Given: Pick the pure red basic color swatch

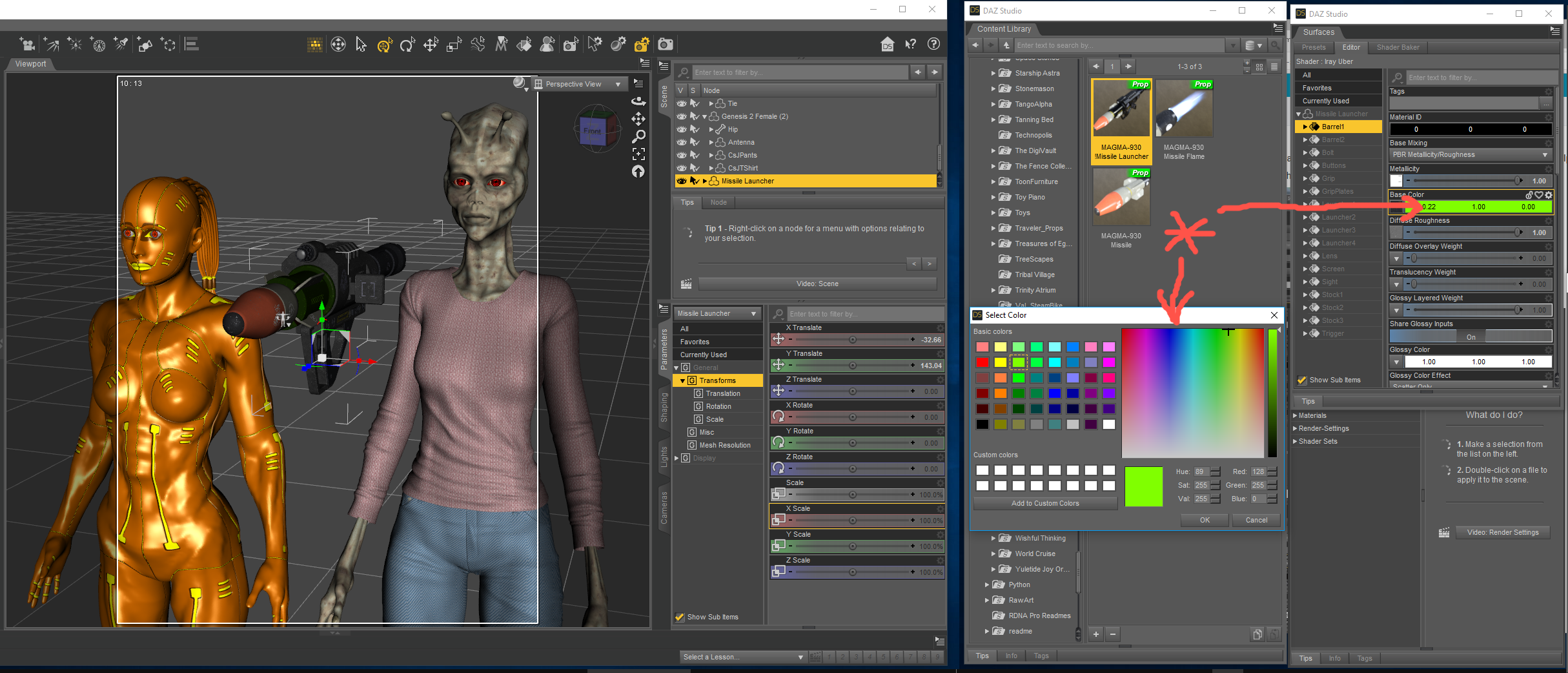Looking at the screenshot, I should (982, 362).
